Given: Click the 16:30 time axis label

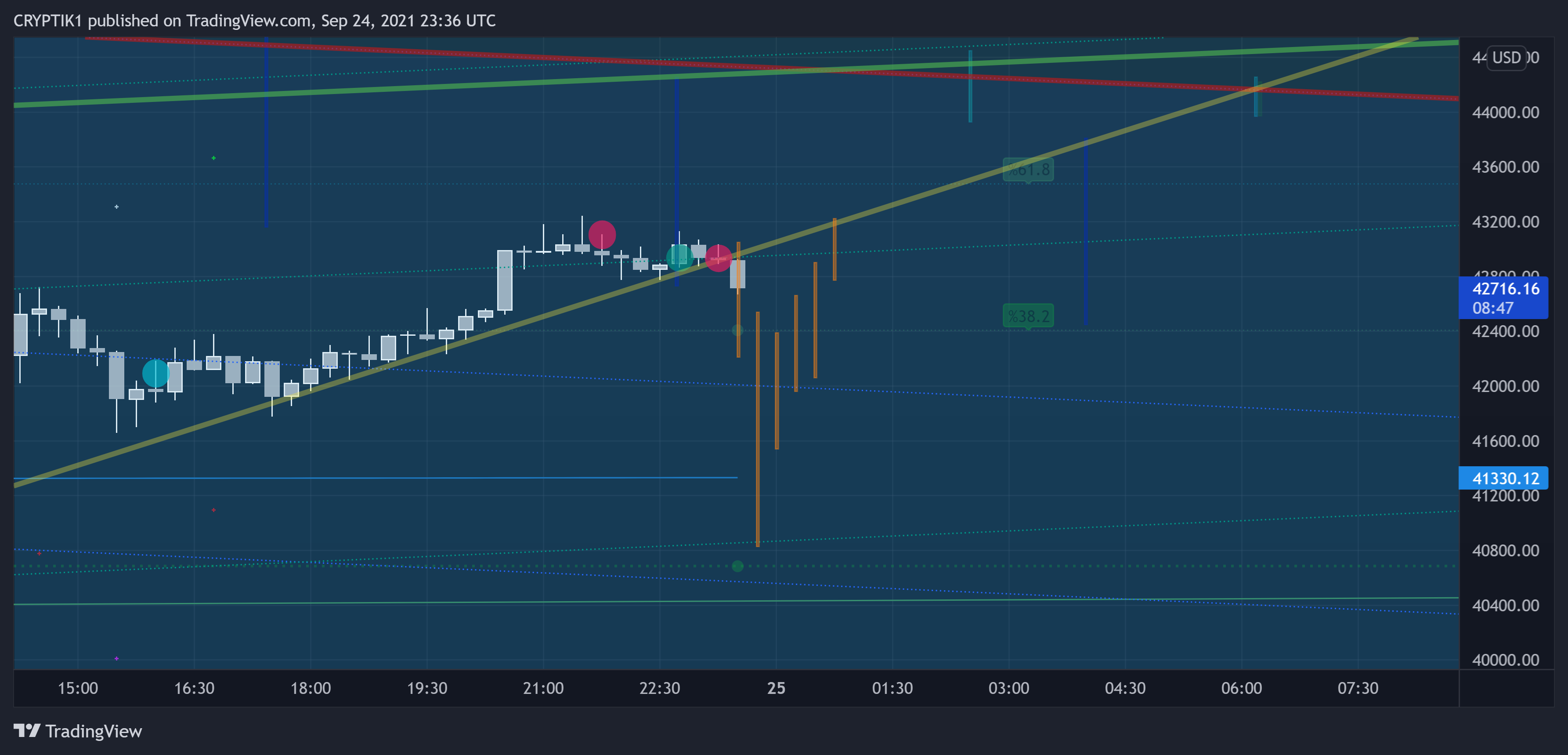Looking at the screenshot, I should tap(194, 688).
